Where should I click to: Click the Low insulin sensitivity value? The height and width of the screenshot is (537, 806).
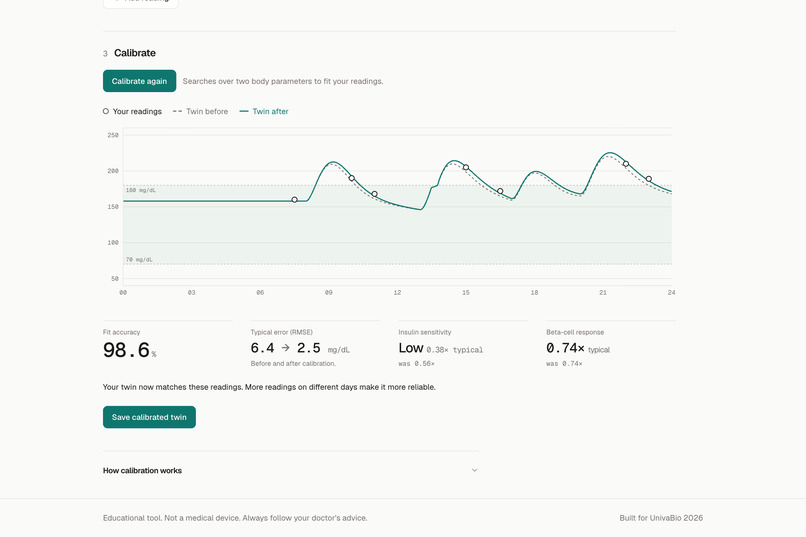point(411,348)
